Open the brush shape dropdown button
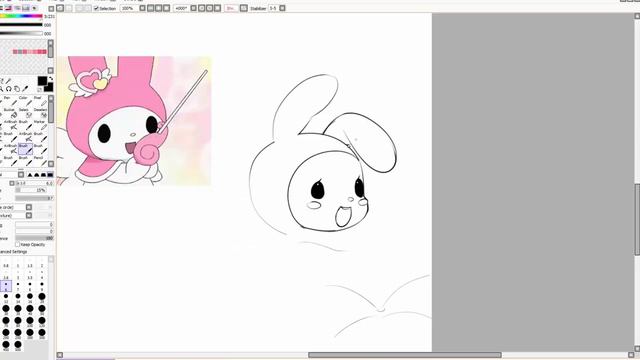The image size is (640, 360). [29, 207]
